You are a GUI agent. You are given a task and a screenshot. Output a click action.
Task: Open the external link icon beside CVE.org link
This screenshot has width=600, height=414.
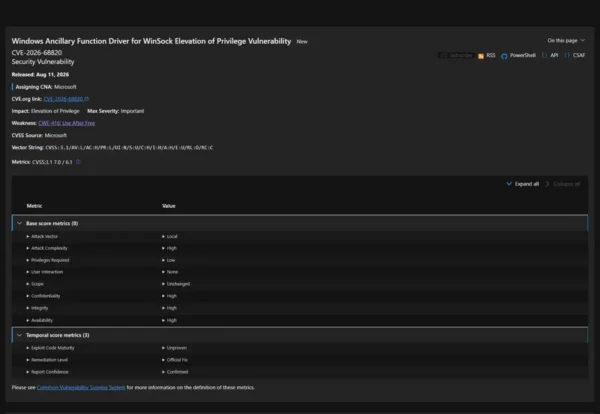tap(87, 99)
